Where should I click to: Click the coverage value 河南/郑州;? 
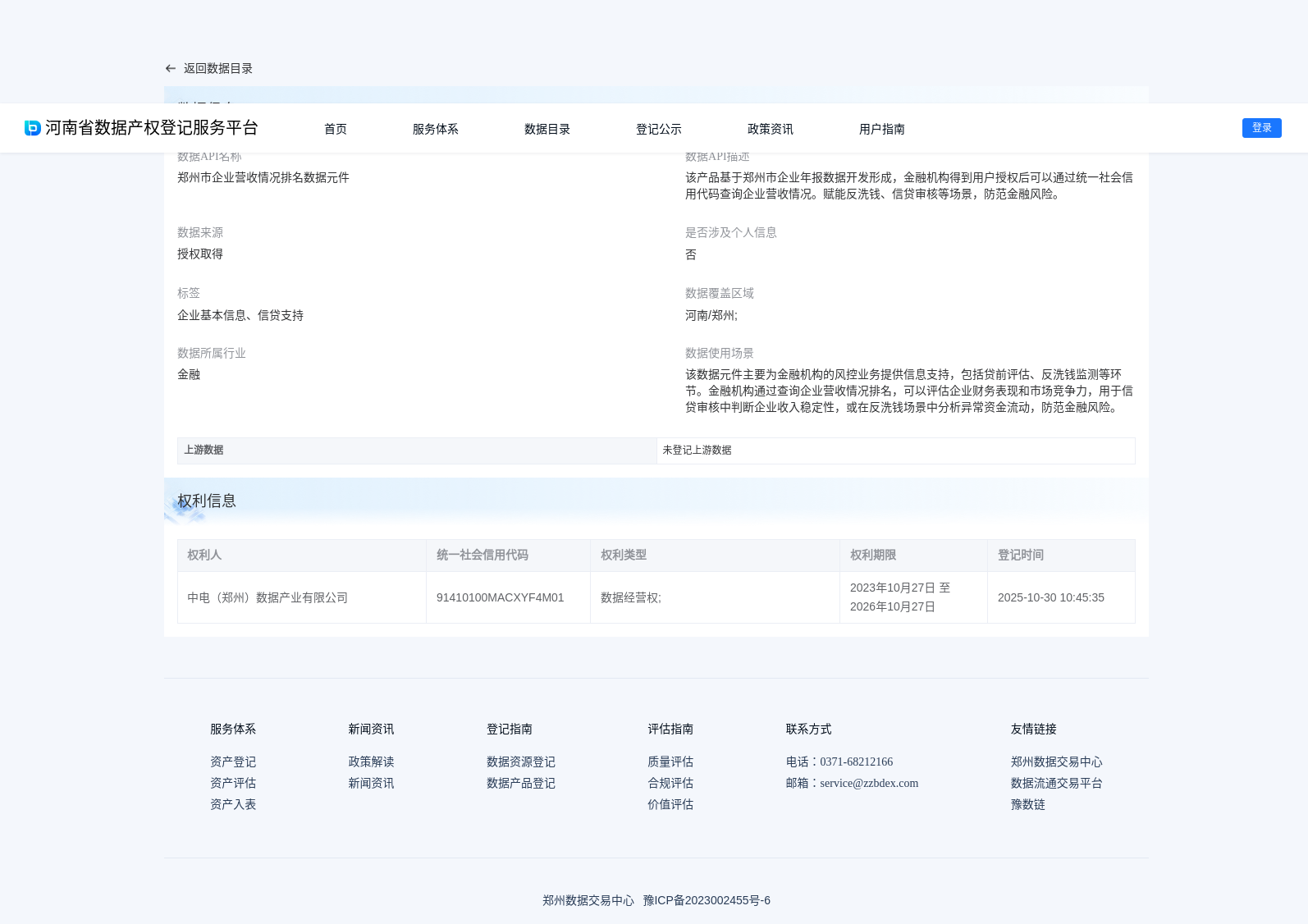[x=711, y=316]
